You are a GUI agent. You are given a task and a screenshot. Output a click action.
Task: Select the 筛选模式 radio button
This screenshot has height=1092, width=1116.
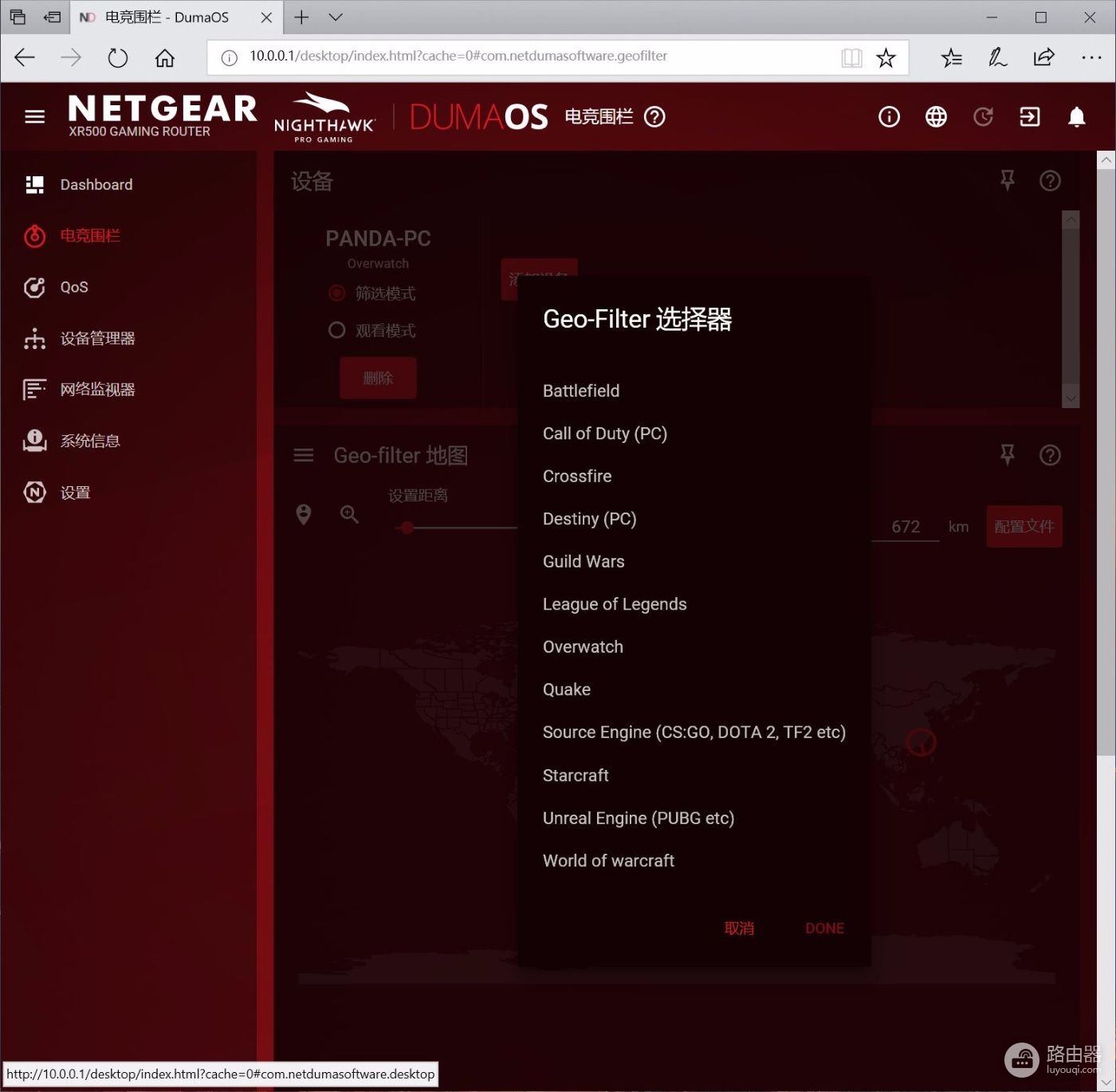[x=337, y=293]
